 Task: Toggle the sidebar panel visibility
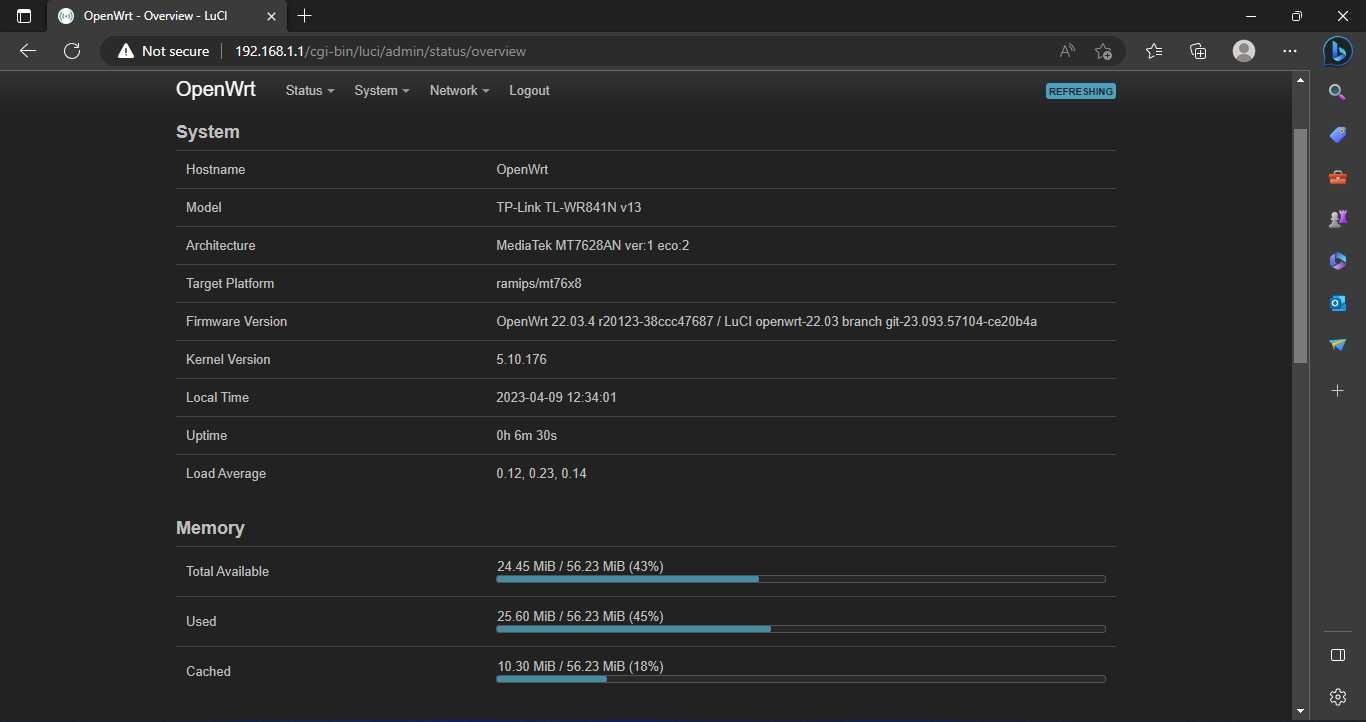(x=1338, y=655)
